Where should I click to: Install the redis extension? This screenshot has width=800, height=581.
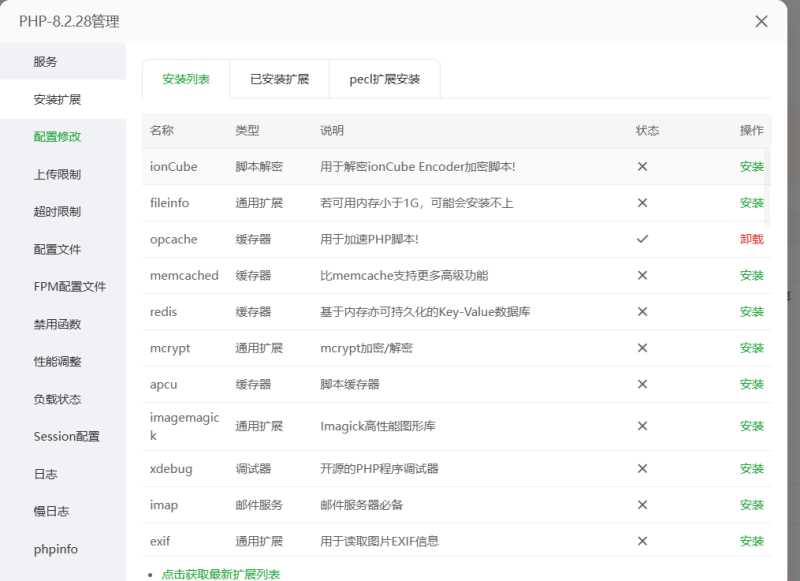click(751, 311)
